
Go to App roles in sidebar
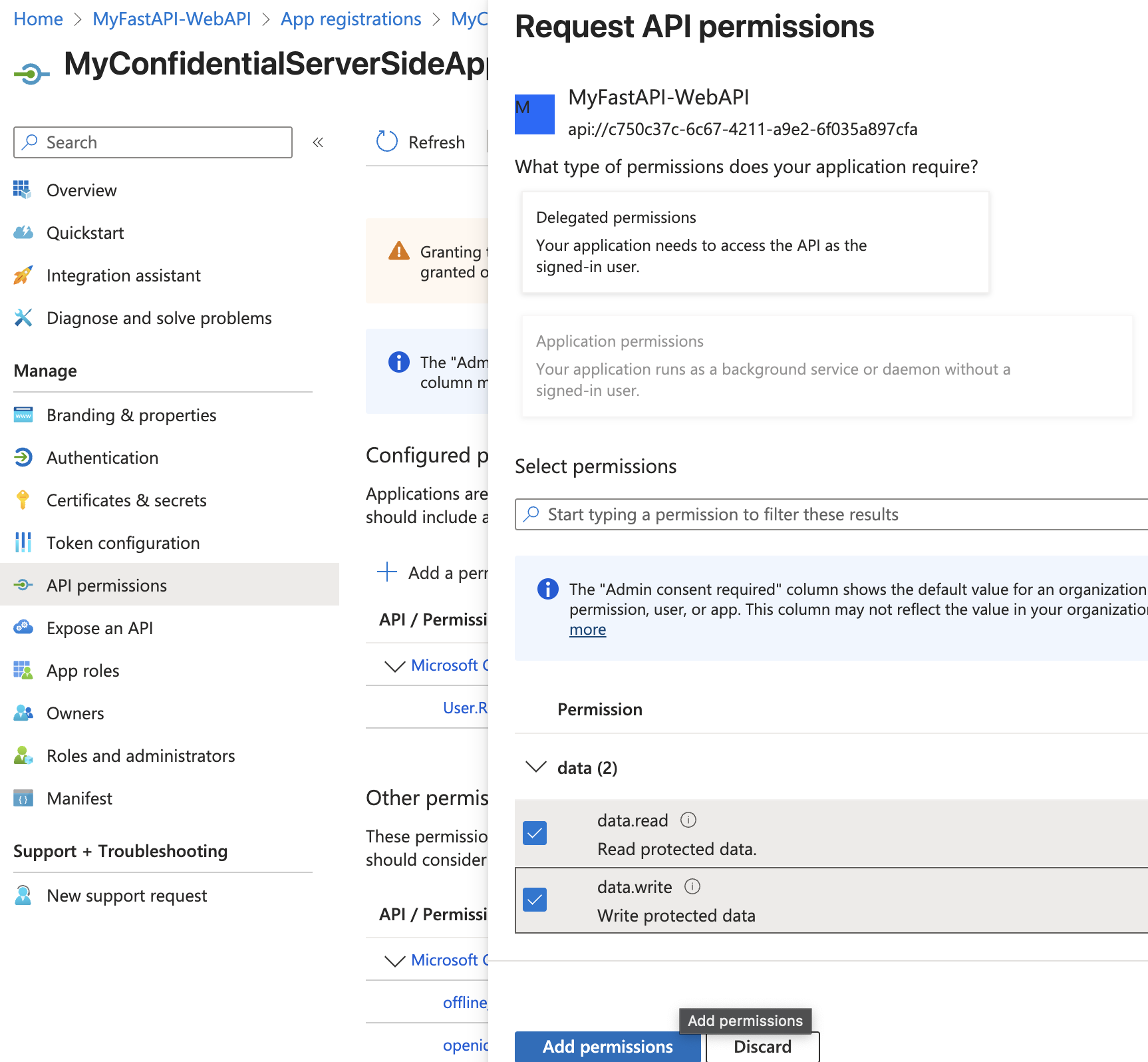[x=83, y=671]
